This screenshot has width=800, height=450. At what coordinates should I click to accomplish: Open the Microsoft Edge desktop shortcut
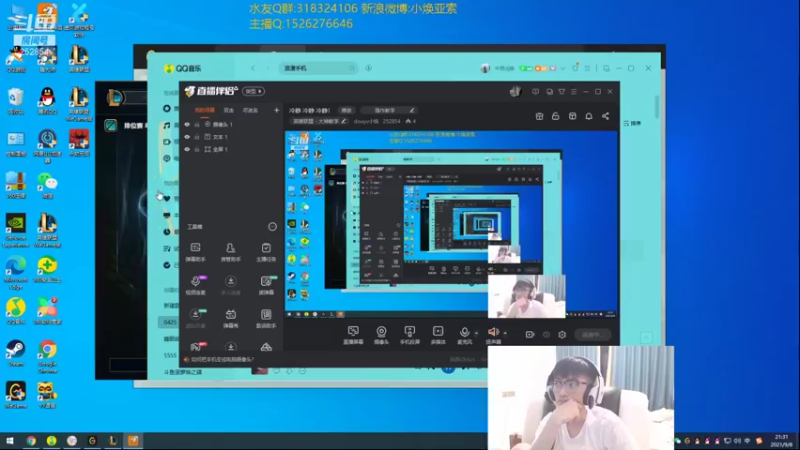pyautogui.click(x=15, y=272)
